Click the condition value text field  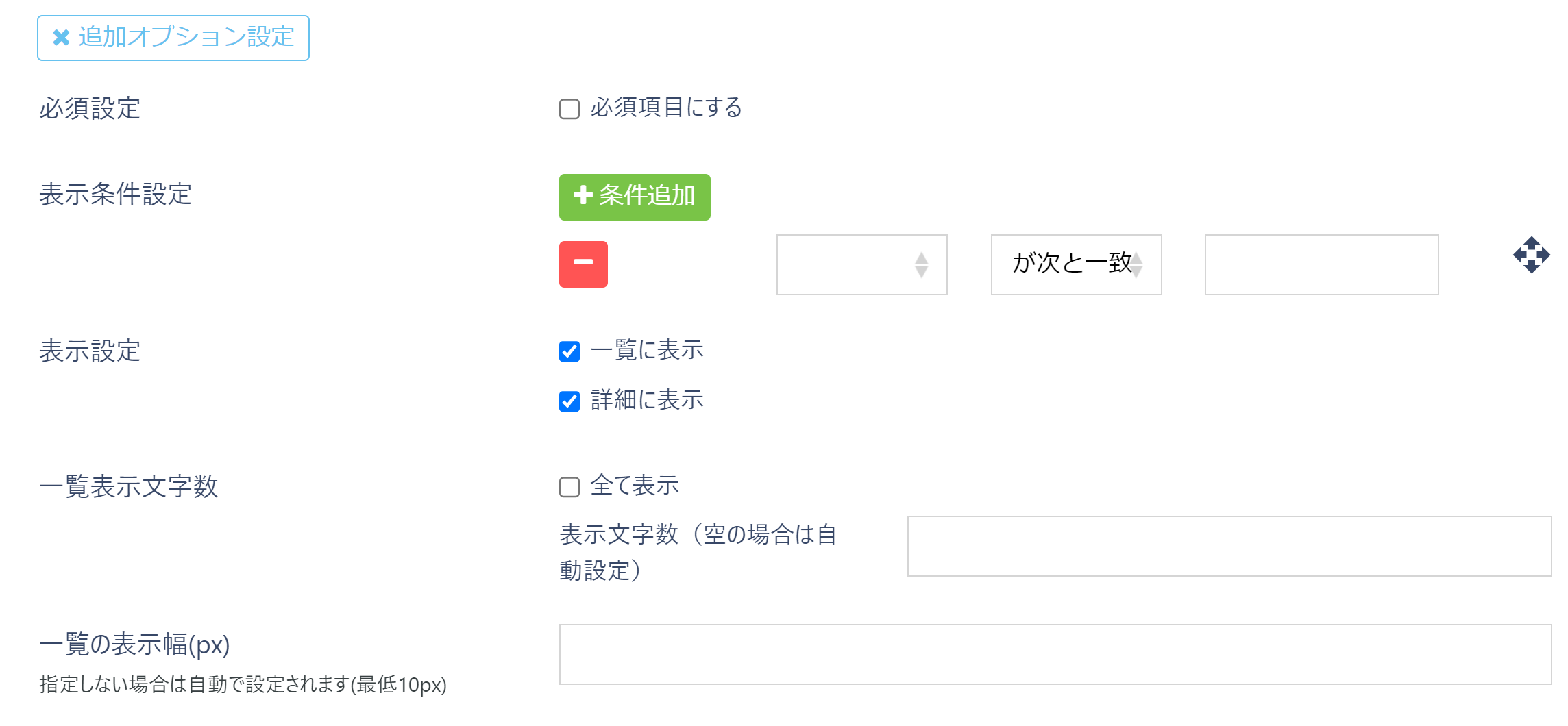coord(1321,265)
